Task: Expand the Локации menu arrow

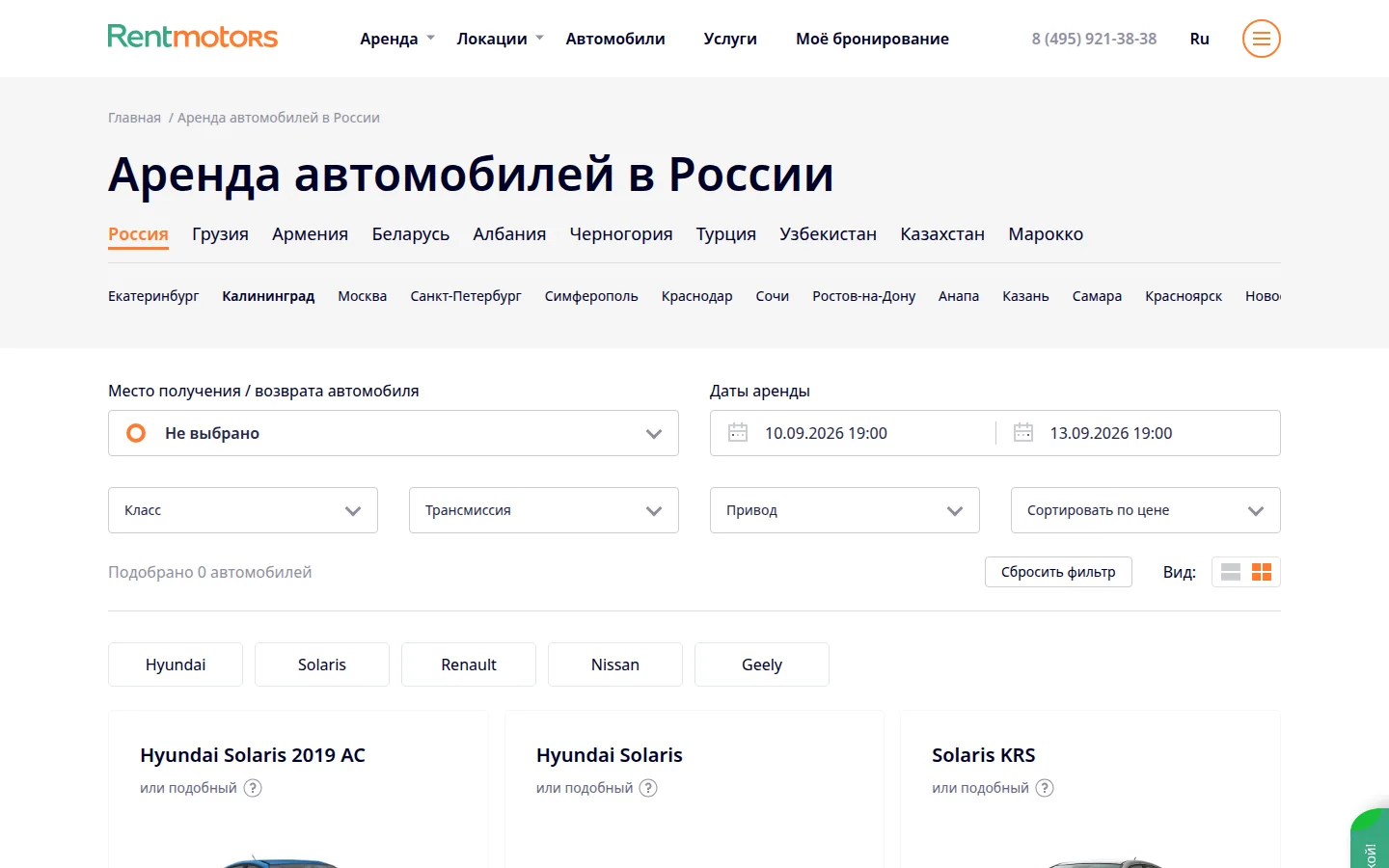Action: pos(540,39)
